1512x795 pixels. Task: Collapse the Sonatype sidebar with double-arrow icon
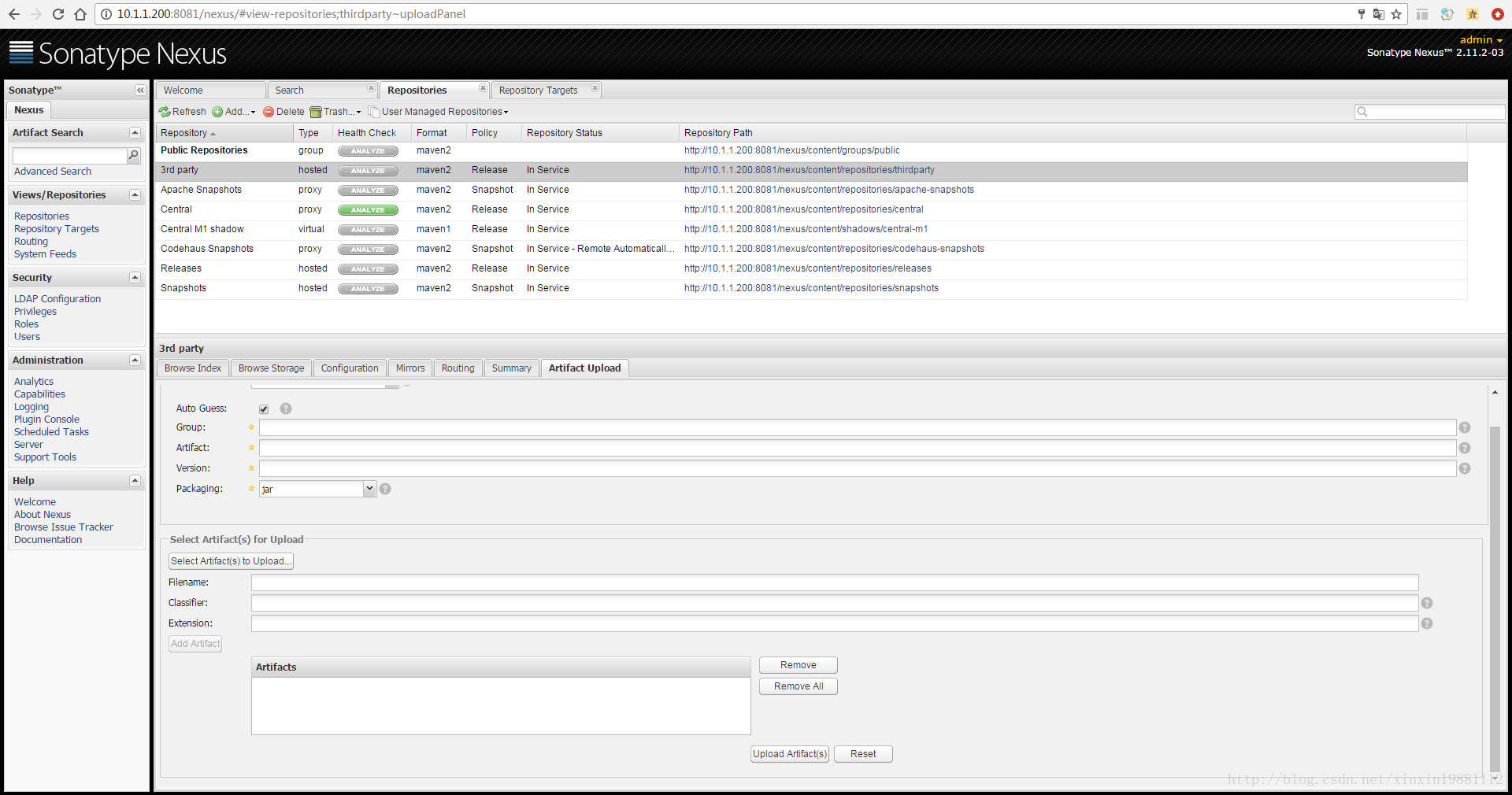point(140,91)
